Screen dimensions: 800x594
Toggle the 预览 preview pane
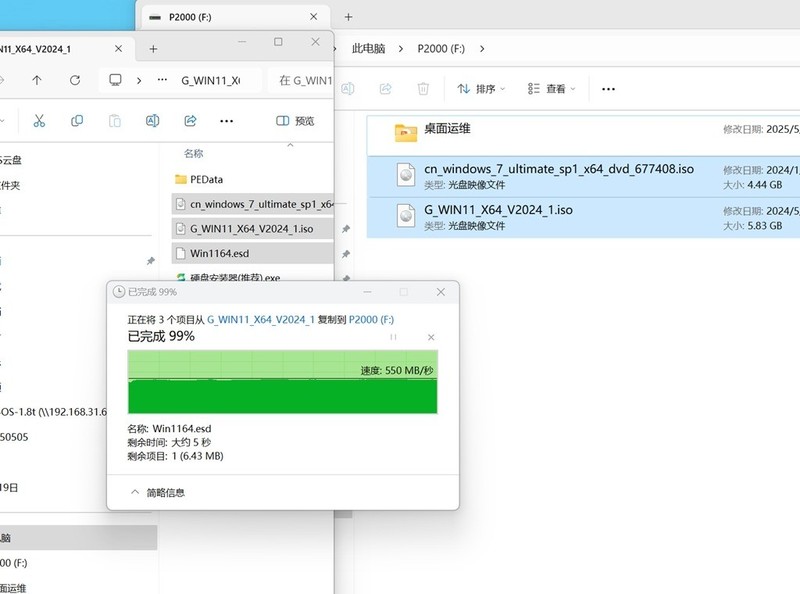click(294, 120)
